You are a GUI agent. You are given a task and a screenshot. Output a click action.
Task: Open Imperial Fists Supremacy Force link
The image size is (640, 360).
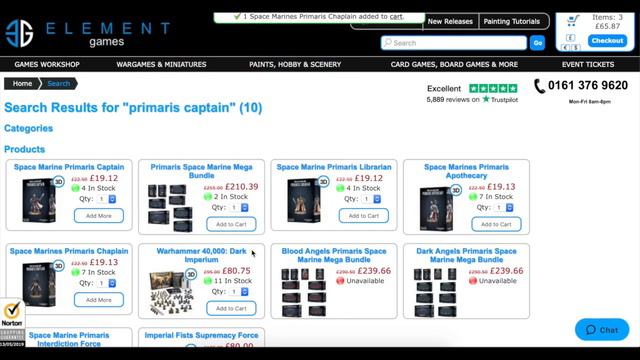(201, 335)
